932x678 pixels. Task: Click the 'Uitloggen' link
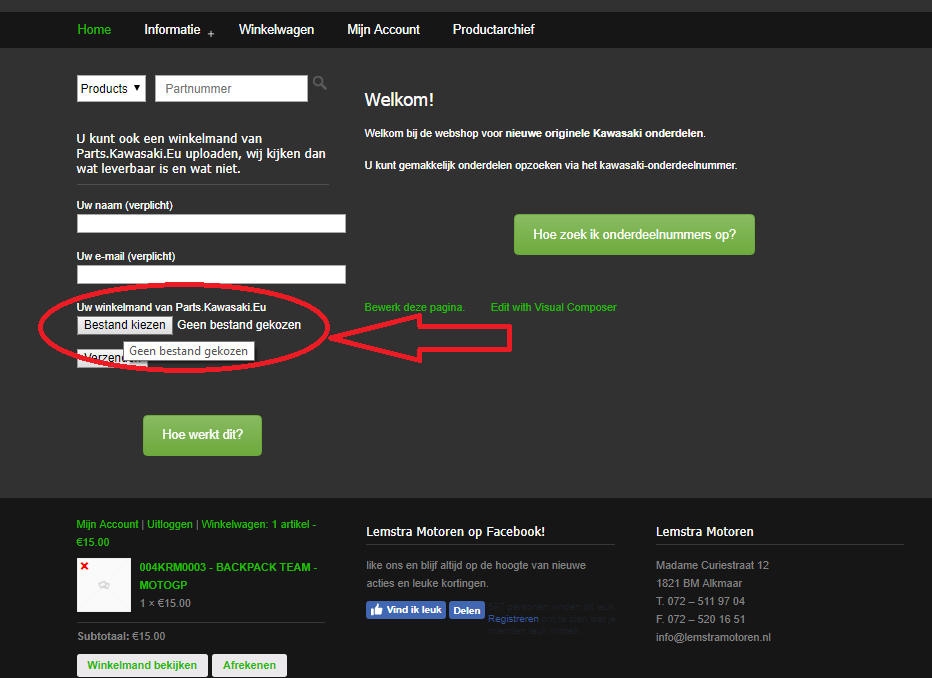tap(170, 524)
